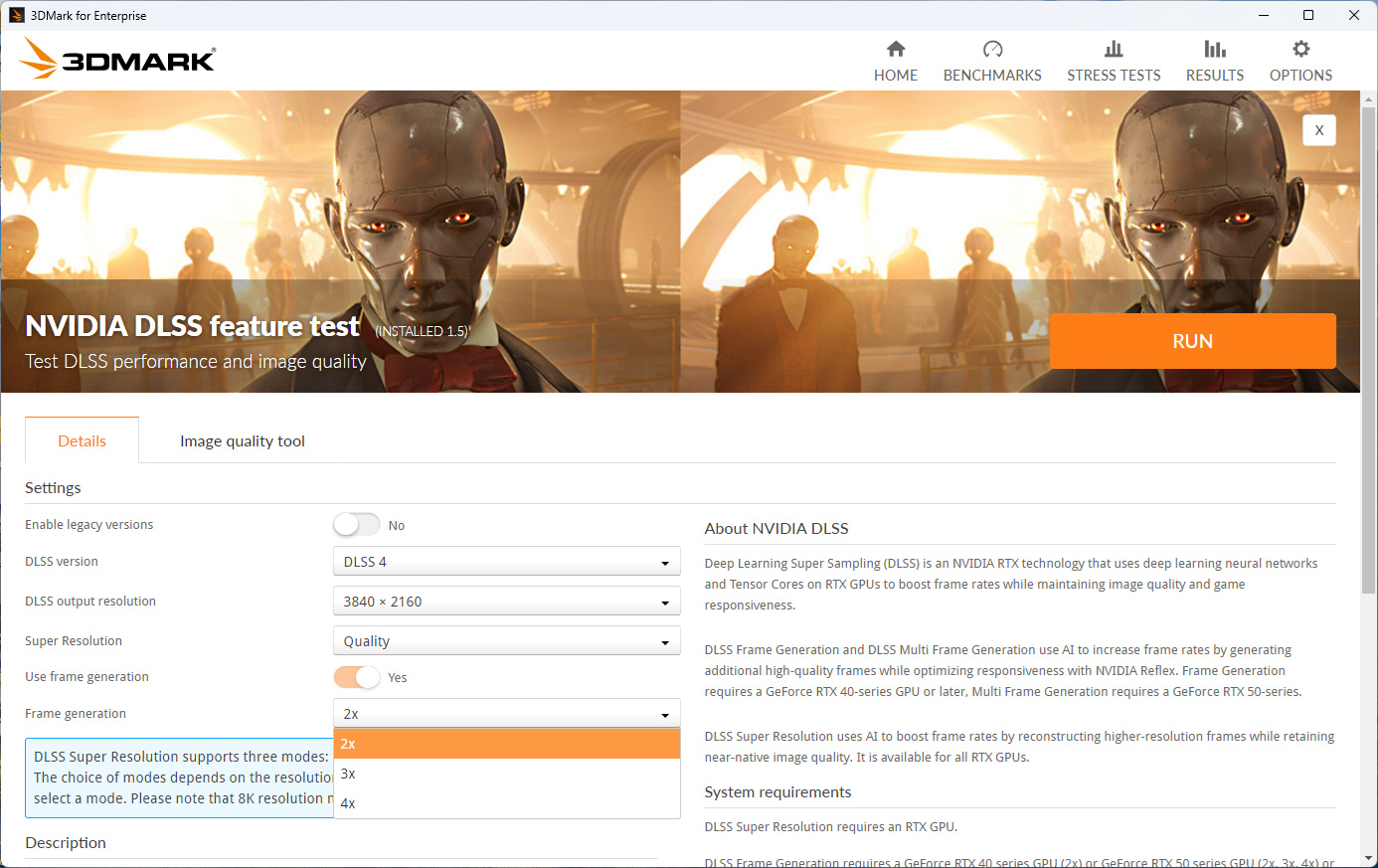Open the Options gear icon
The image size is (1378, 868).
pyautogui.click(x=1300, y=50)
